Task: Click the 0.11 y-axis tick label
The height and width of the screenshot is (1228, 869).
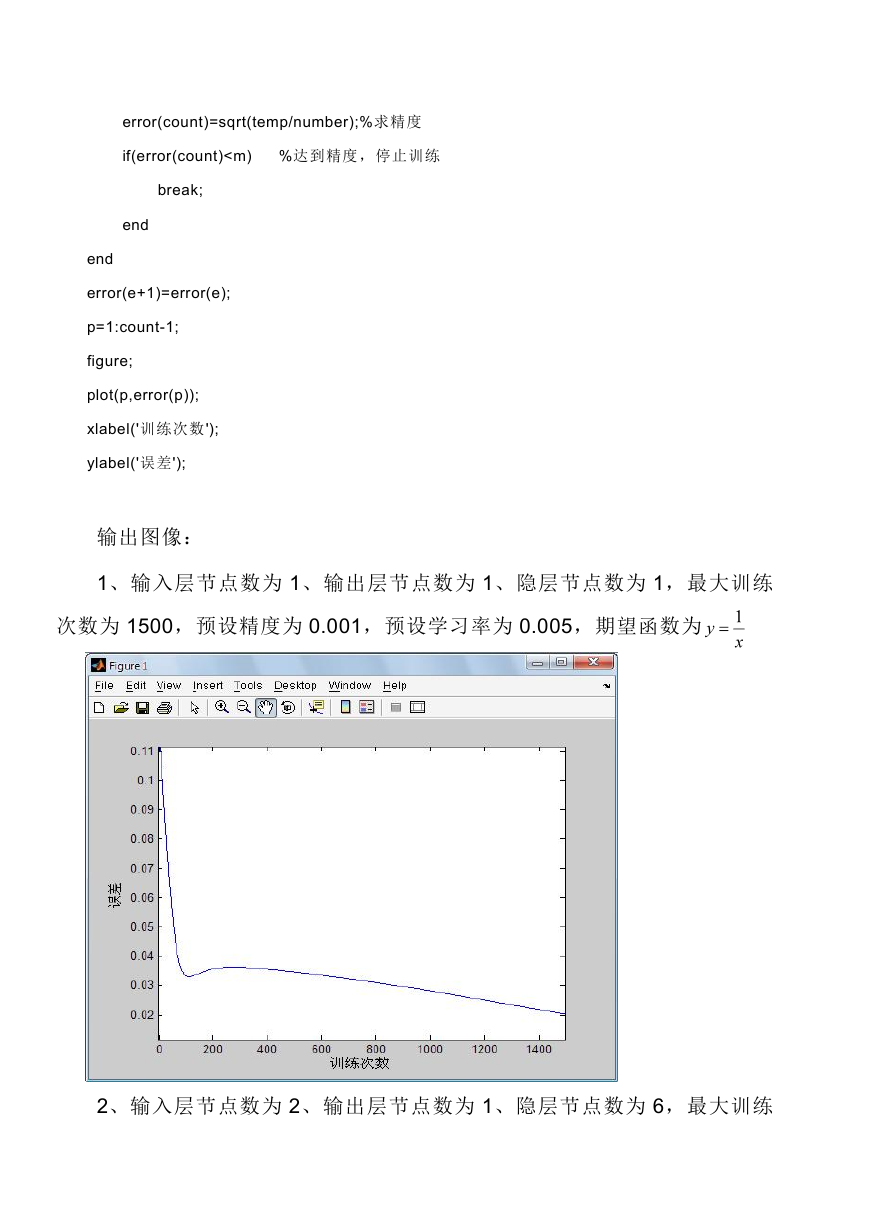Action: point(142,751)
